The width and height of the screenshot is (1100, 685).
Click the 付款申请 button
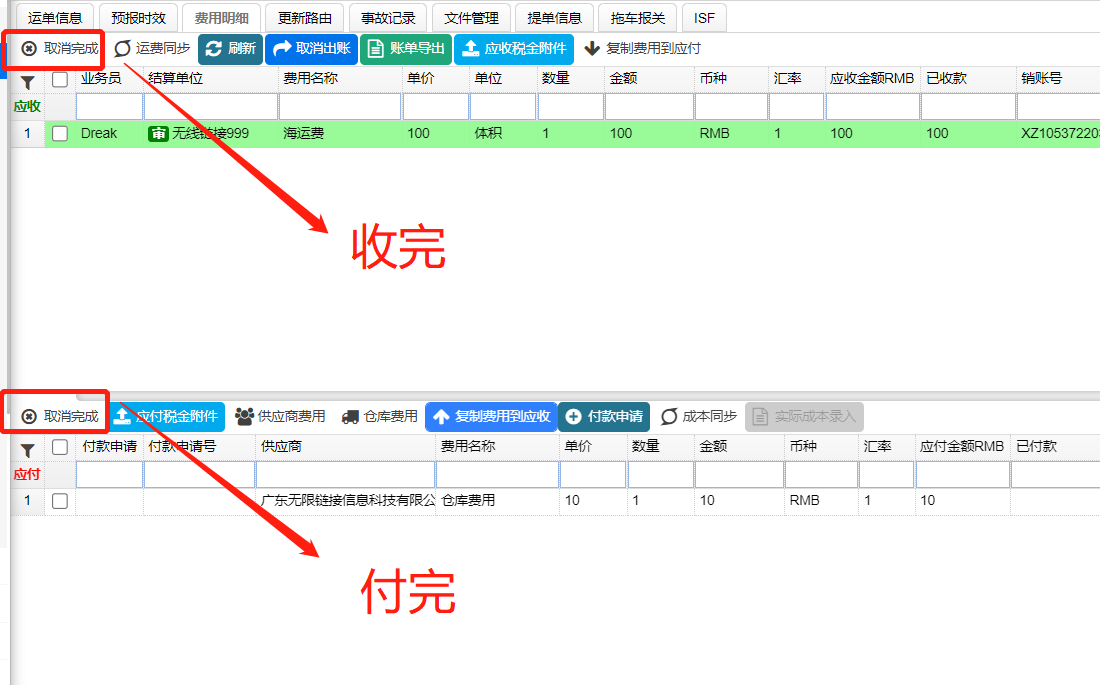(604, 416)
